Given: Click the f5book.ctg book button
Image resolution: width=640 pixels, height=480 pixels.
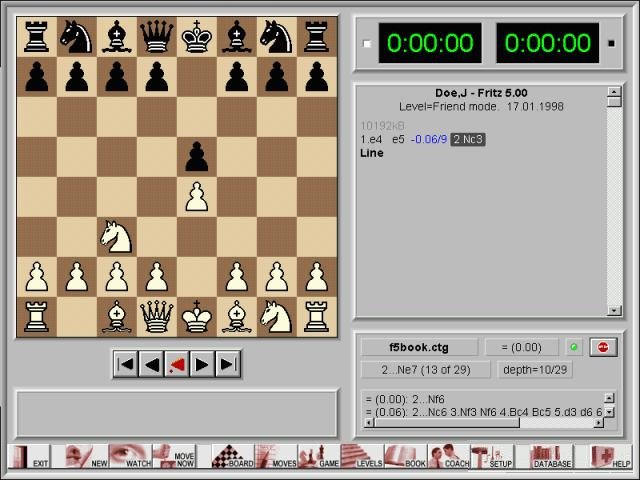Looking at the screenshot, I should click(419, 347).
